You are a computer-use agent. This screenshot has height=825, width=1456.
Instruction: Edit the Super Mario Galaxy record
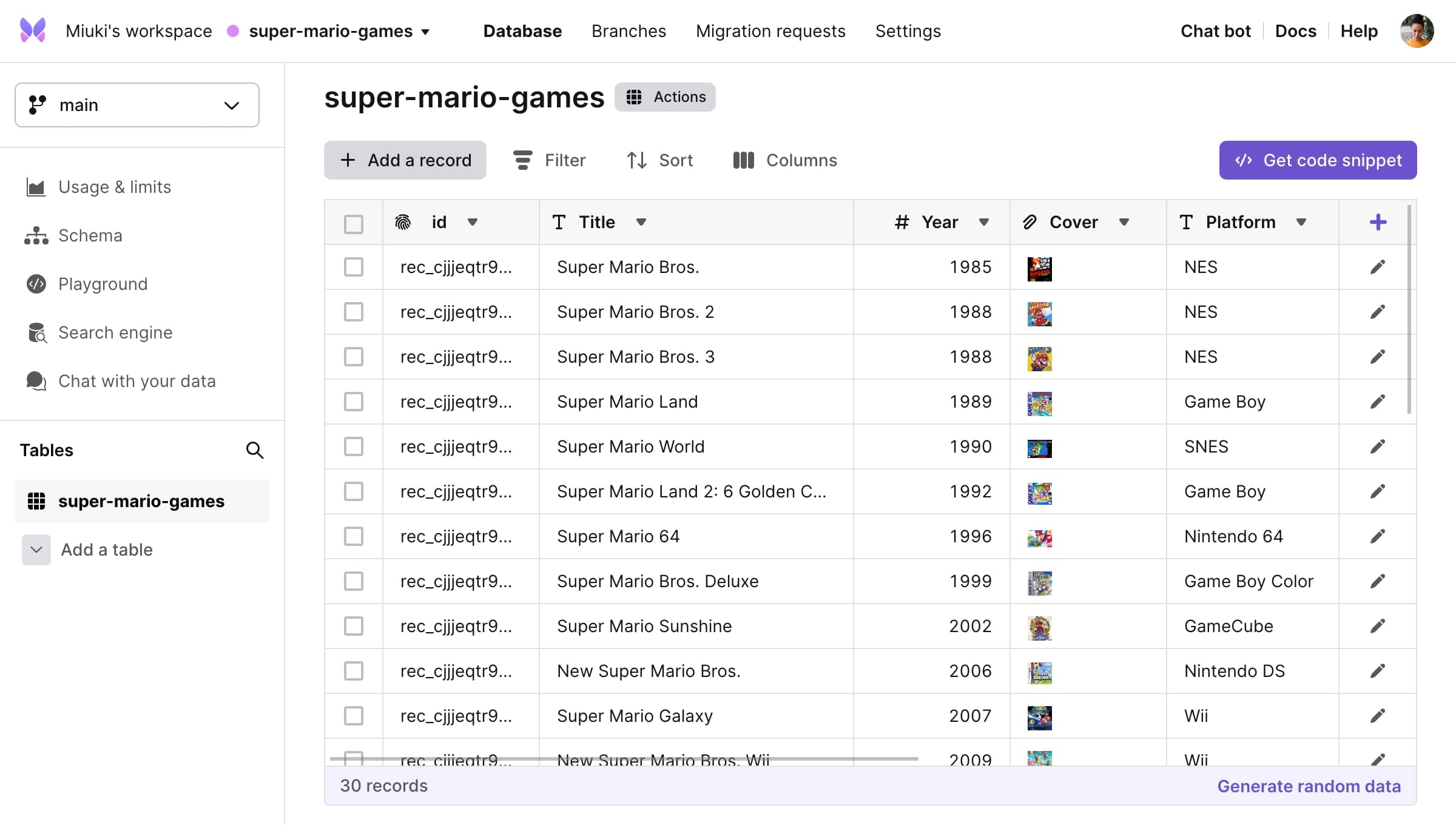(1378, 716)
